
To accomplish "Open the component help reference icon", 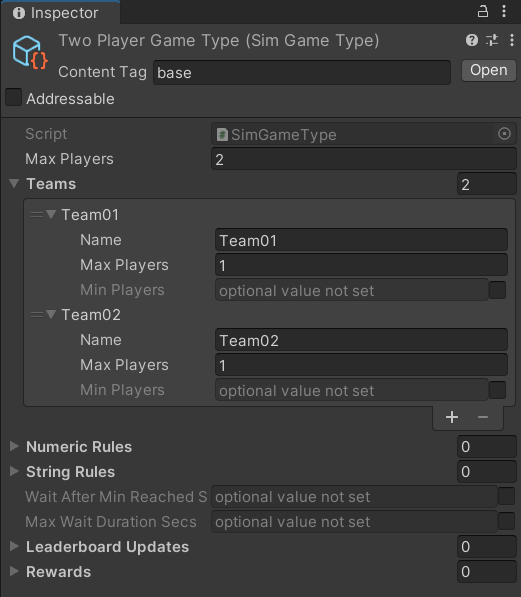I will pos(472,40).
